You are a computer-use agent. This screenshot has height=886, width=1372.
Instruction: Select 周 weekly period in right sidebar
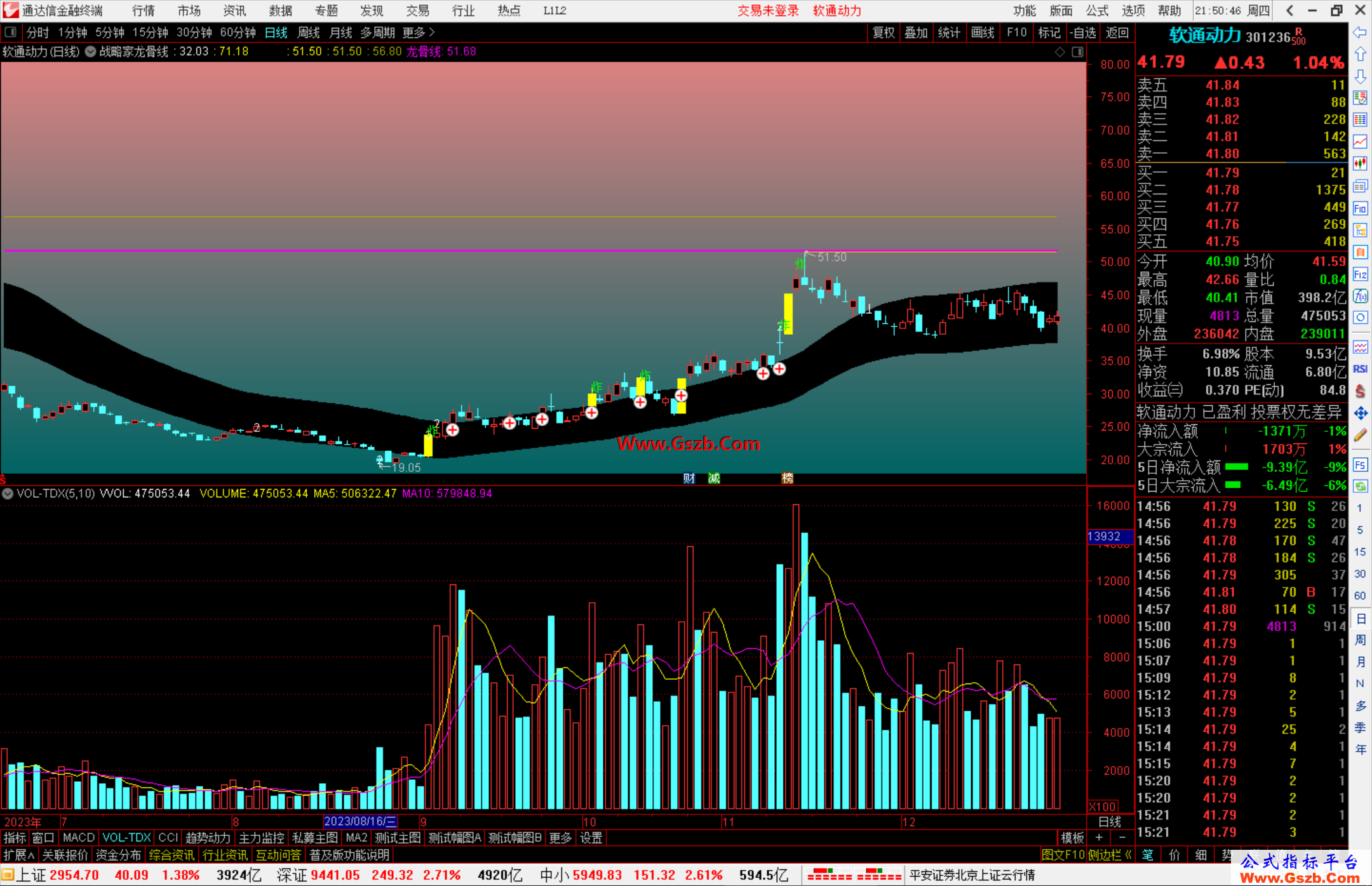(1360, 640)
